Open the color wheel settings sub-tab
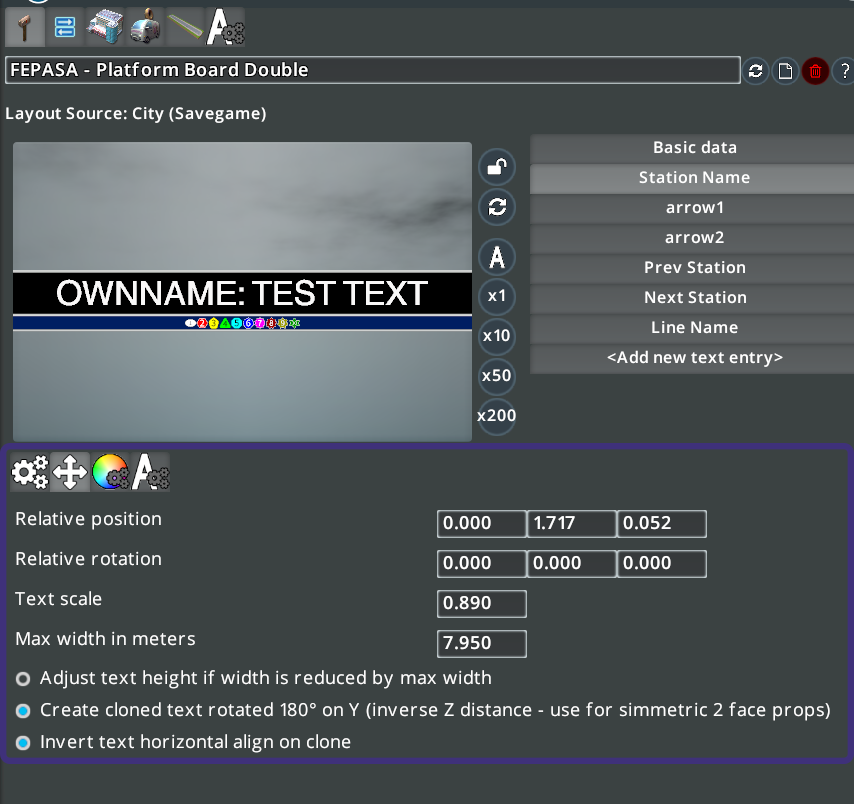 [110, 472]
